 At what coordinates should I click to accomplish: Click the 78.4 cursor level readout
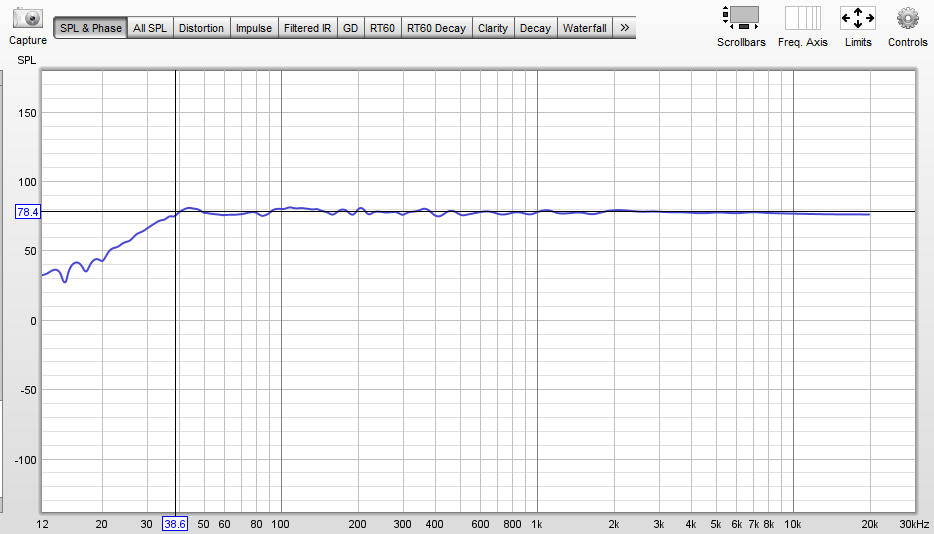(x=27, y=212)
